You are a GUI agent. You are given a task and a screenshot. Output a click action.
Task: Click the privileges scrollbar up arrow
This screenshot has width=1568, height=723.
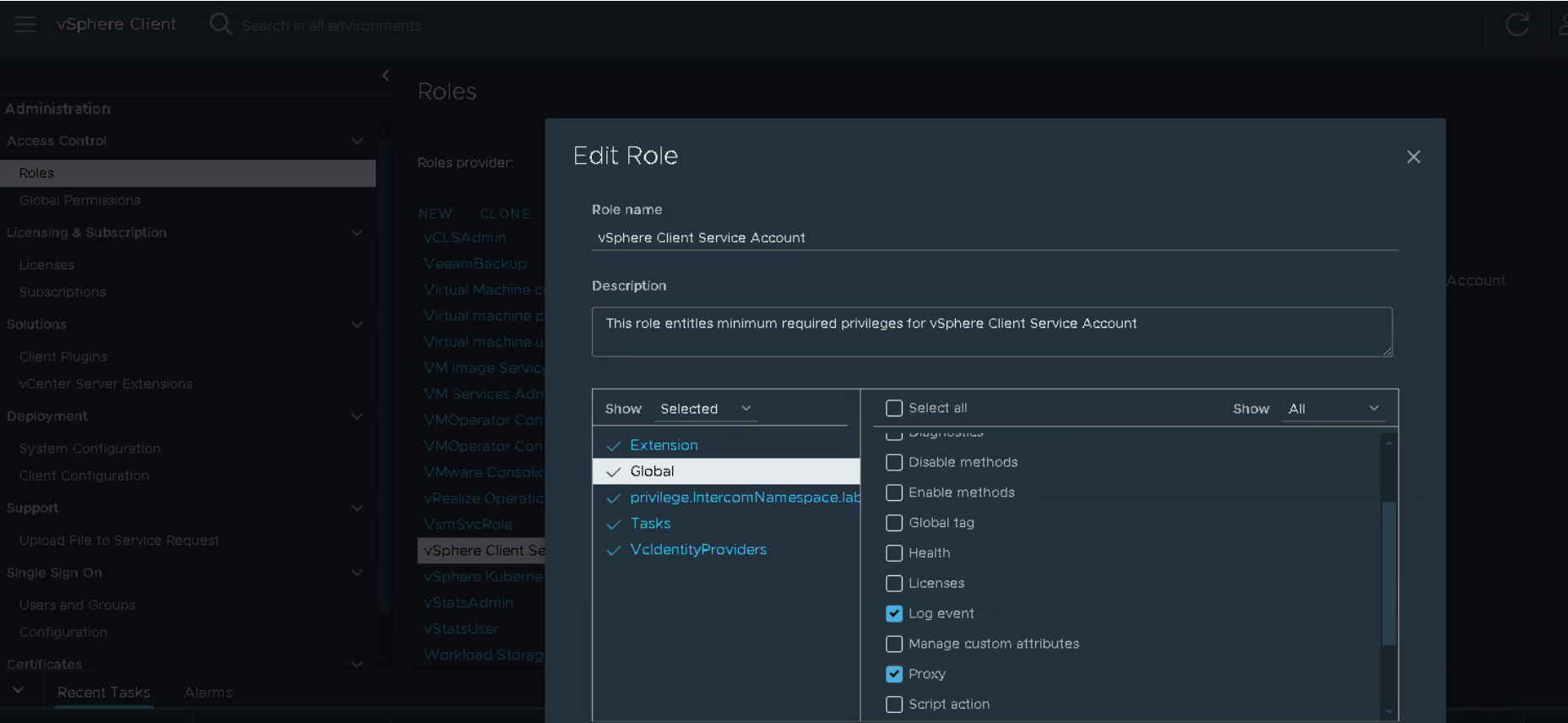click(1389, 442)
